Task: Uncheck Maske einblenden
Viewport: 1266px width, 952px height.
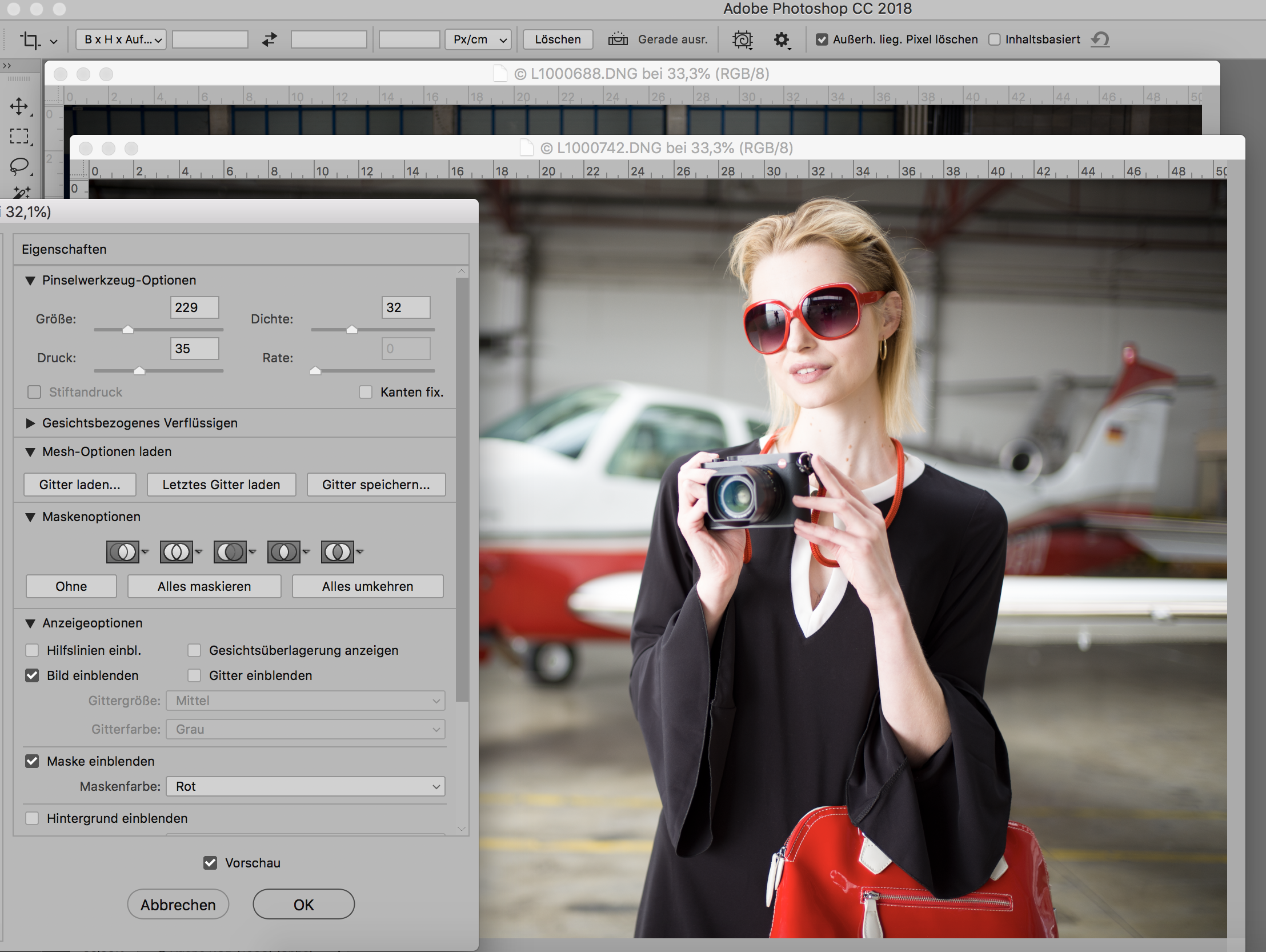Action: [x=32, y=761]
